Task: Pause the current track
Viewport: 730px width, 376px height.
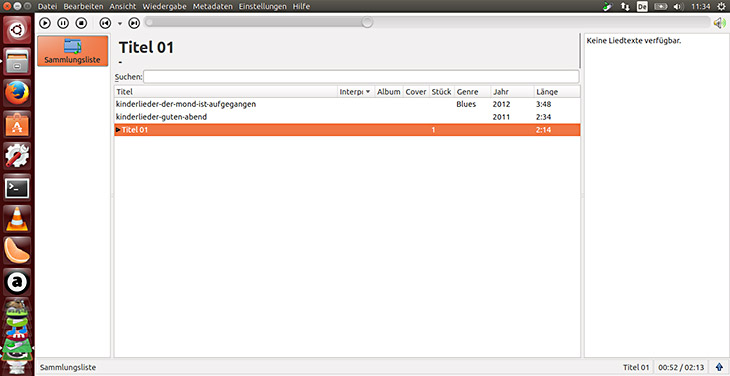Action: [63, 23]
